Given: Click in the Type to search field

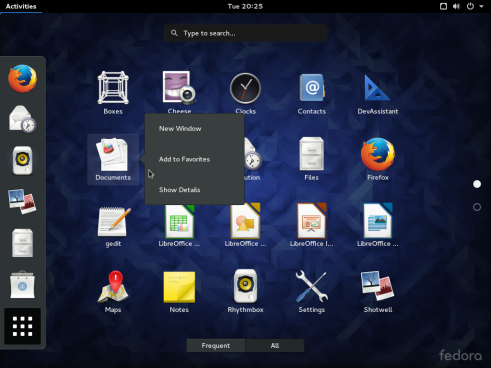Looking at the screenshot, I should [x=245, y=33].
